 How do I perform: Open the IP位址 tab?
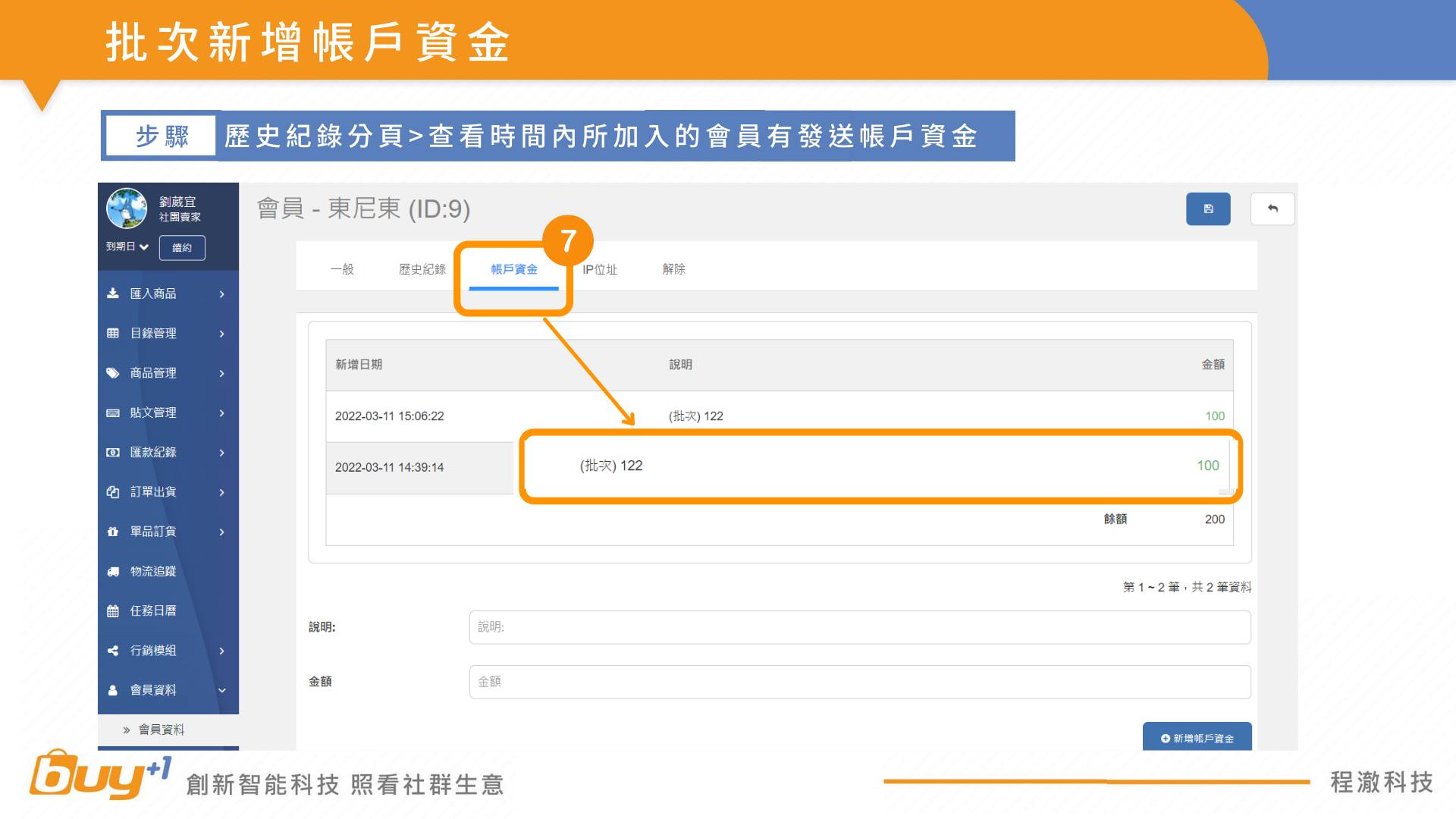coord(599,269)
